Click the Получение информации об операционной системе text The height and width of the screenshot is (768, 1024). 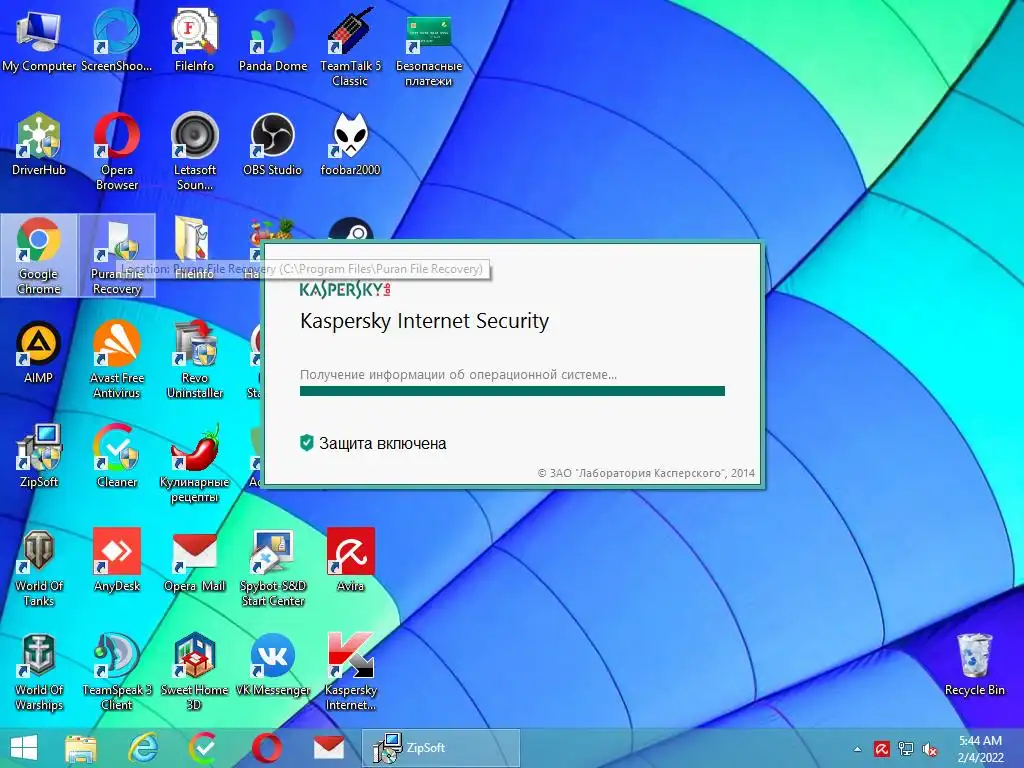tap(458, 375)
